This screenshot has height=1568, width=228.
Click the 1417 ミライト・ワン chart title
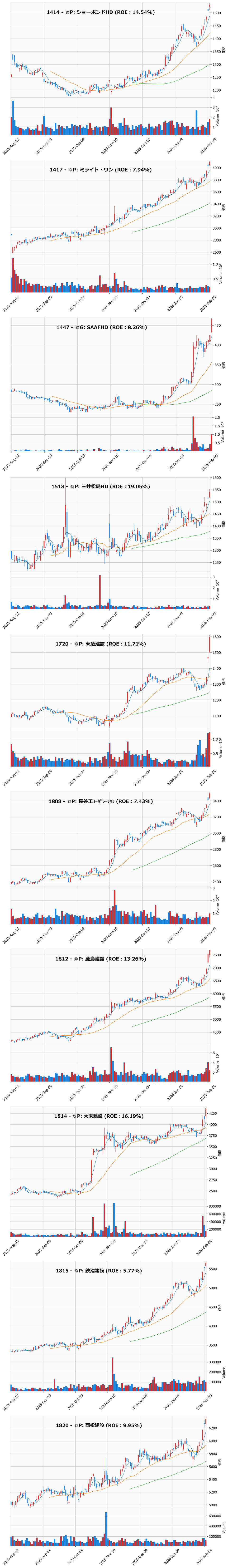tap(100, 170)
